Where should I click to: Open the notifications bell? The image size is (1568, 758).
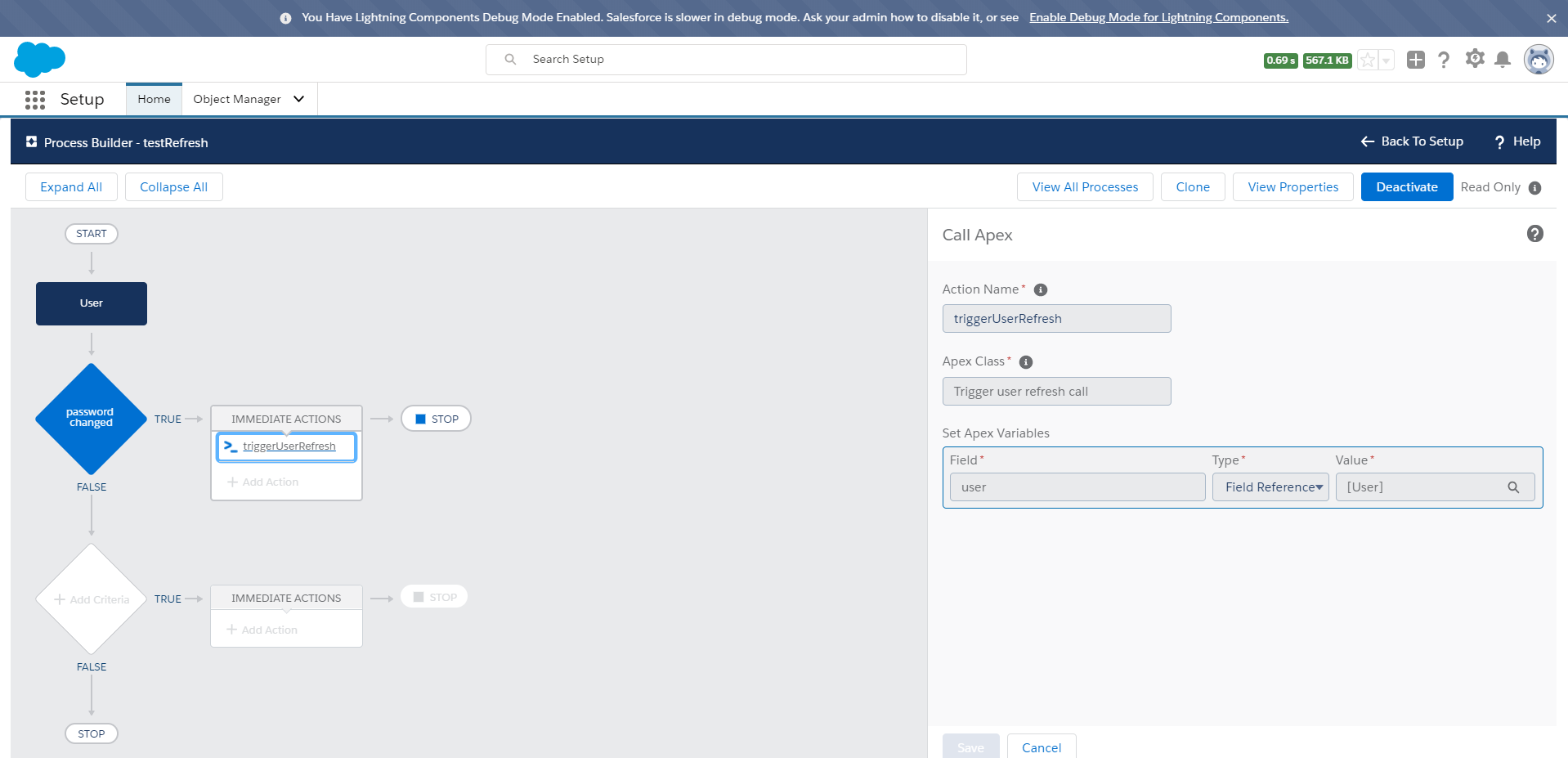click(1503, 60)
